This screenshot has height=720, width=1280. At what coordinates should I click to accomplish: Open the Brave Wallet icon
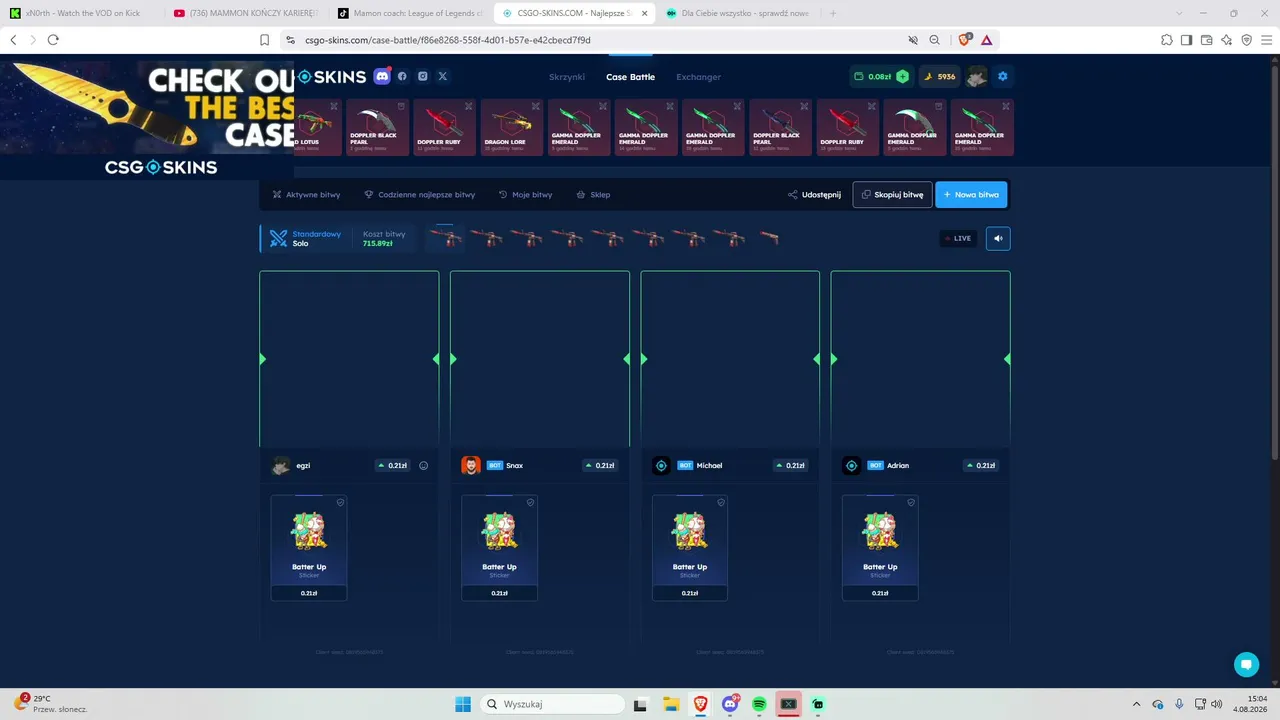(x=1206, y=40)
